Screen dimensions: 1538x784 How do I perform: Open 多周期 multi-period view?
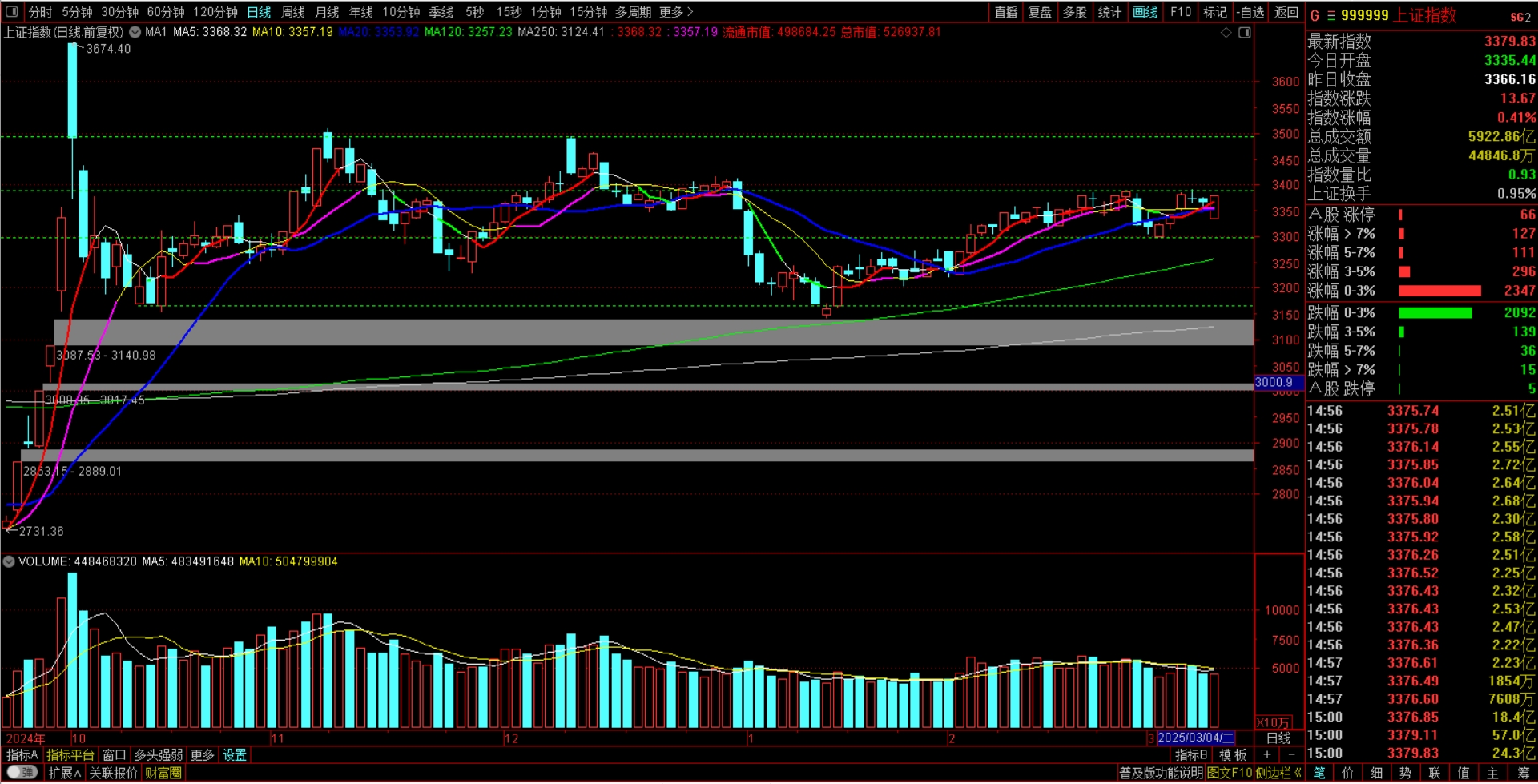633,12
